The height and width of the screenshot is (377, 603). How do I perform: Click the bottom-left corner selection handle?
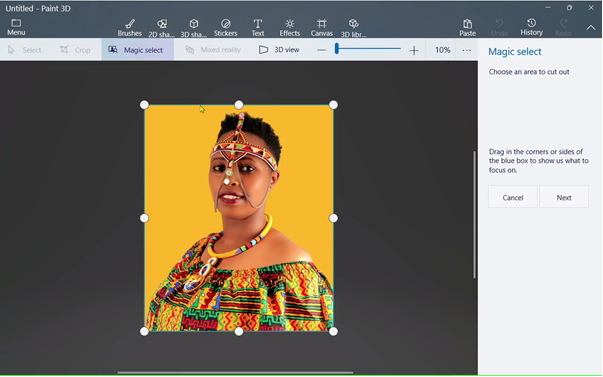tap(144, 331)
